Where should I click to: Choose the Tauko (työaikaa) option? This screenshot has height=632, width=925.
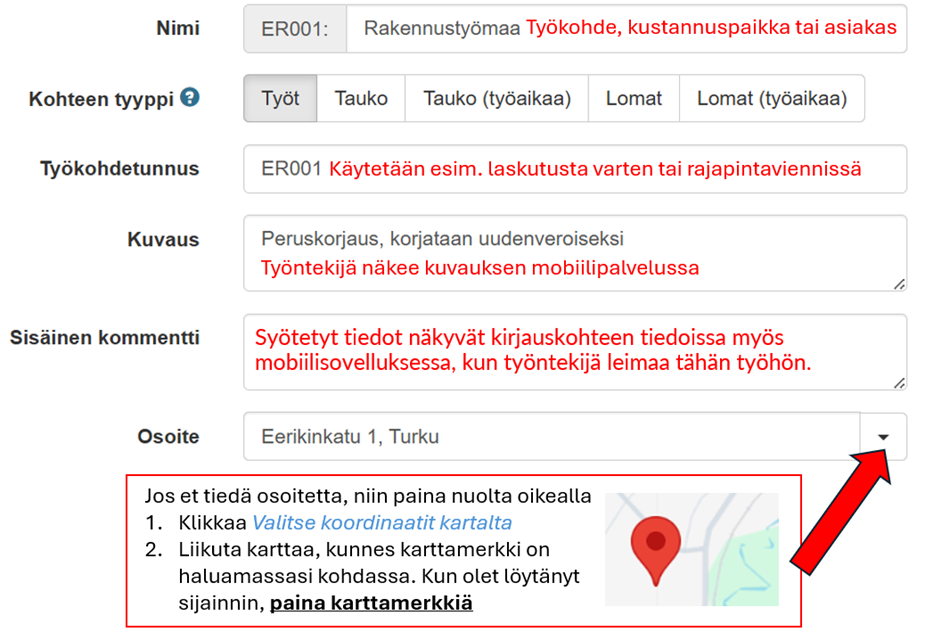coord(496,99)
